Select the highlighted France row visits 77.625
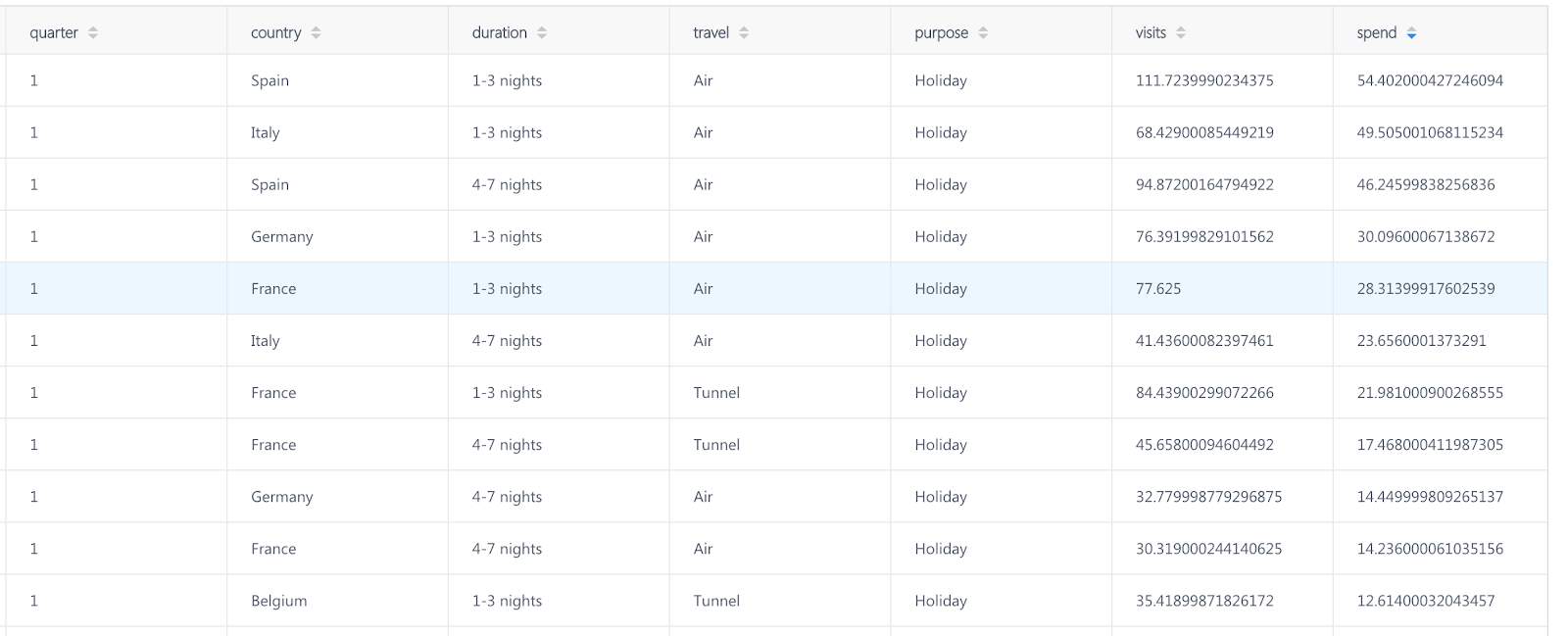Screen dimensions: 1568x636 tap(1158, 289)
